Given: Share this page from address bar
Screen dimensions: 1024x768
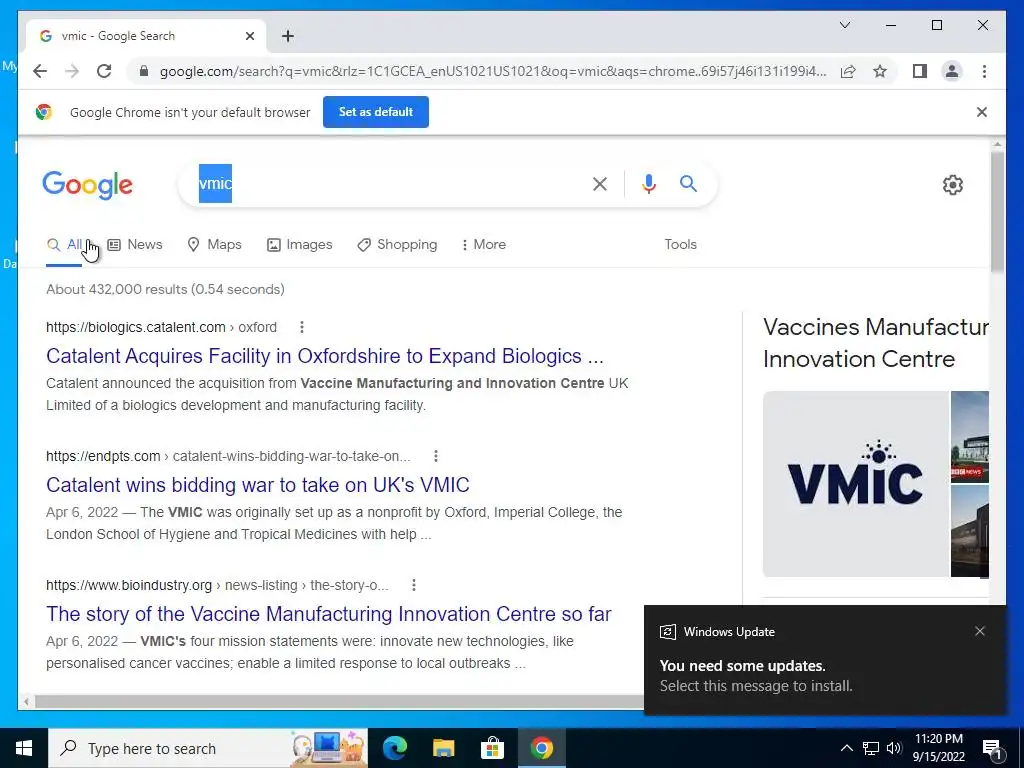Looking at the screenshot, I should [848, 71].
